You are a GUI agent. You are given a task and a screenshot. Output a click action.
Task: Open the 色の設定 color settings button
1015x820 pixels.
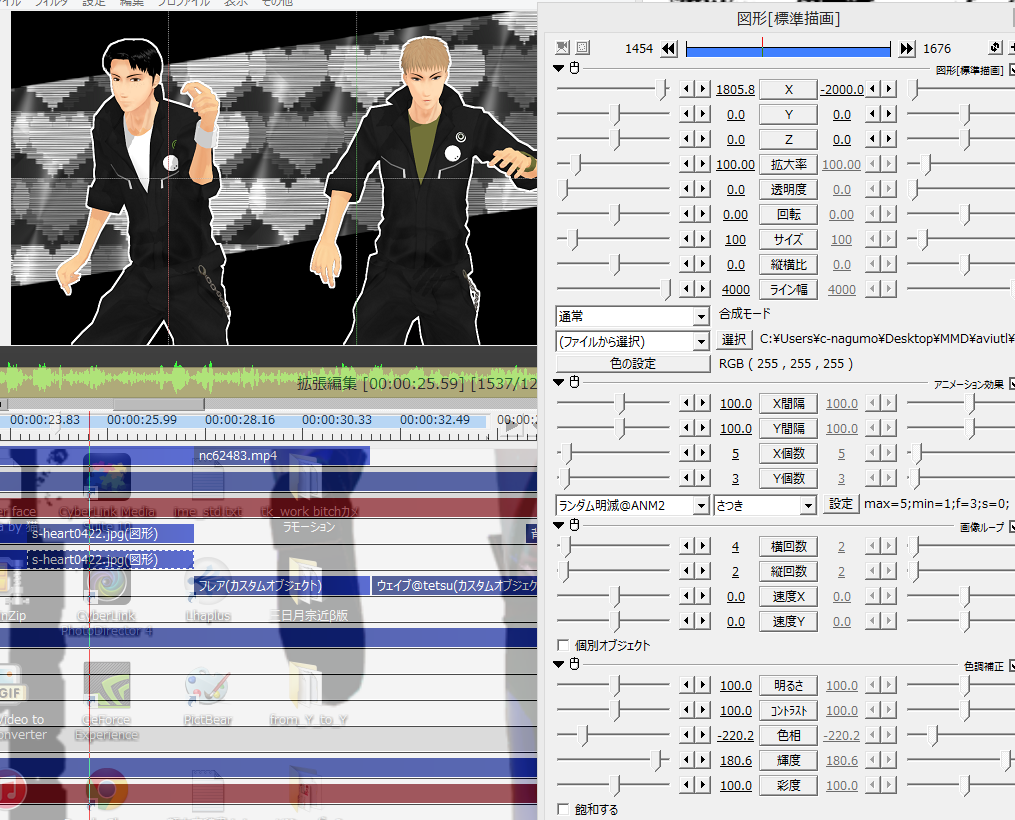point(633,364)
